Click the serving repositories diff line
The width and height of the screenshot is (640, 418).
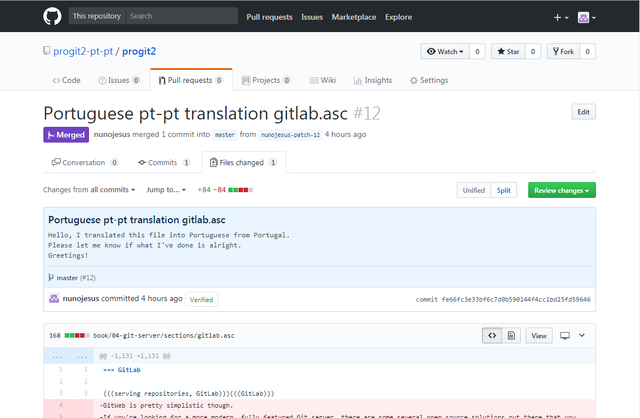click(319, 394)
